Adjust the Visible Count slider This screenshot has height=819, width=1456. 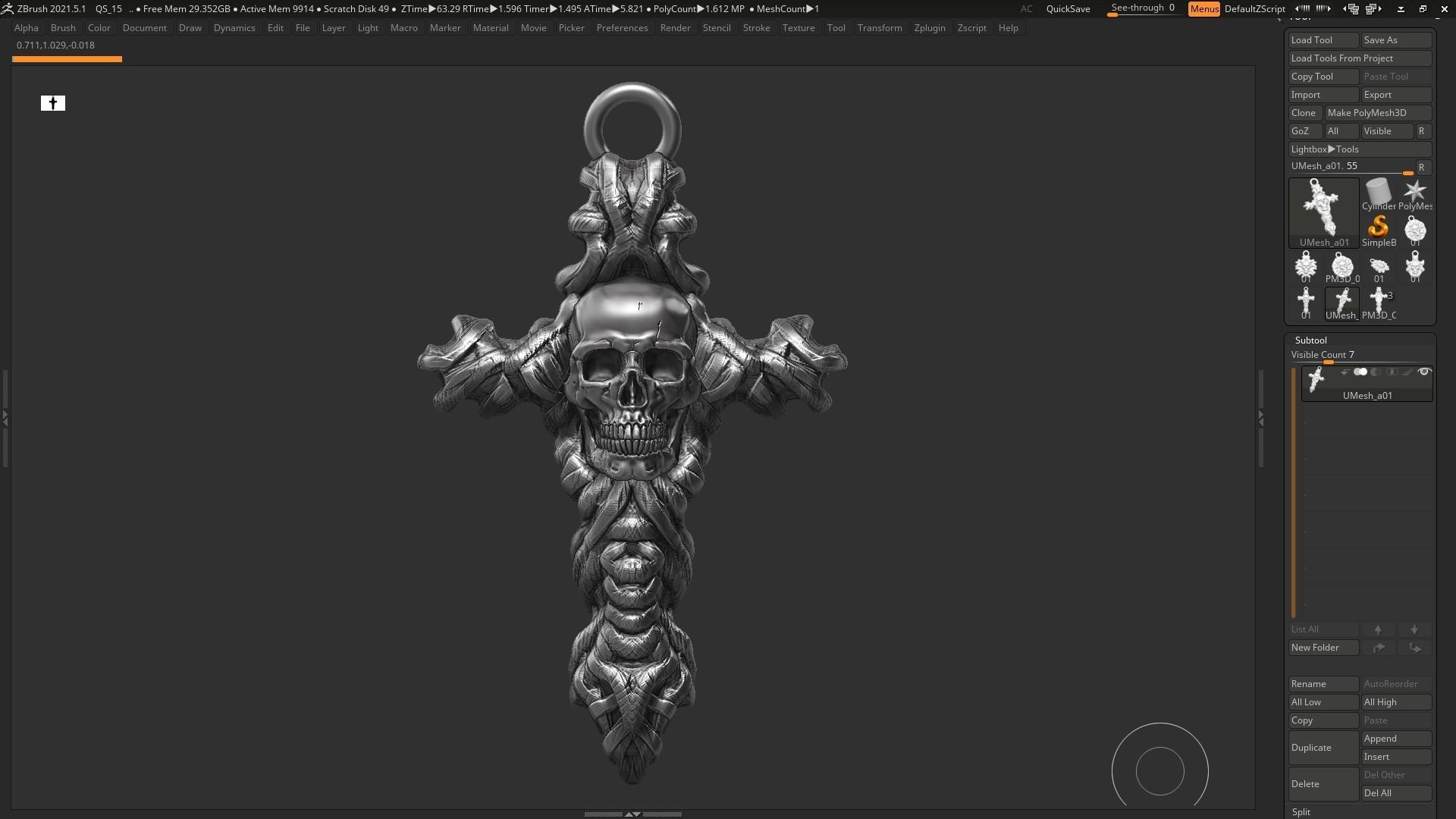pos(1360,356)
